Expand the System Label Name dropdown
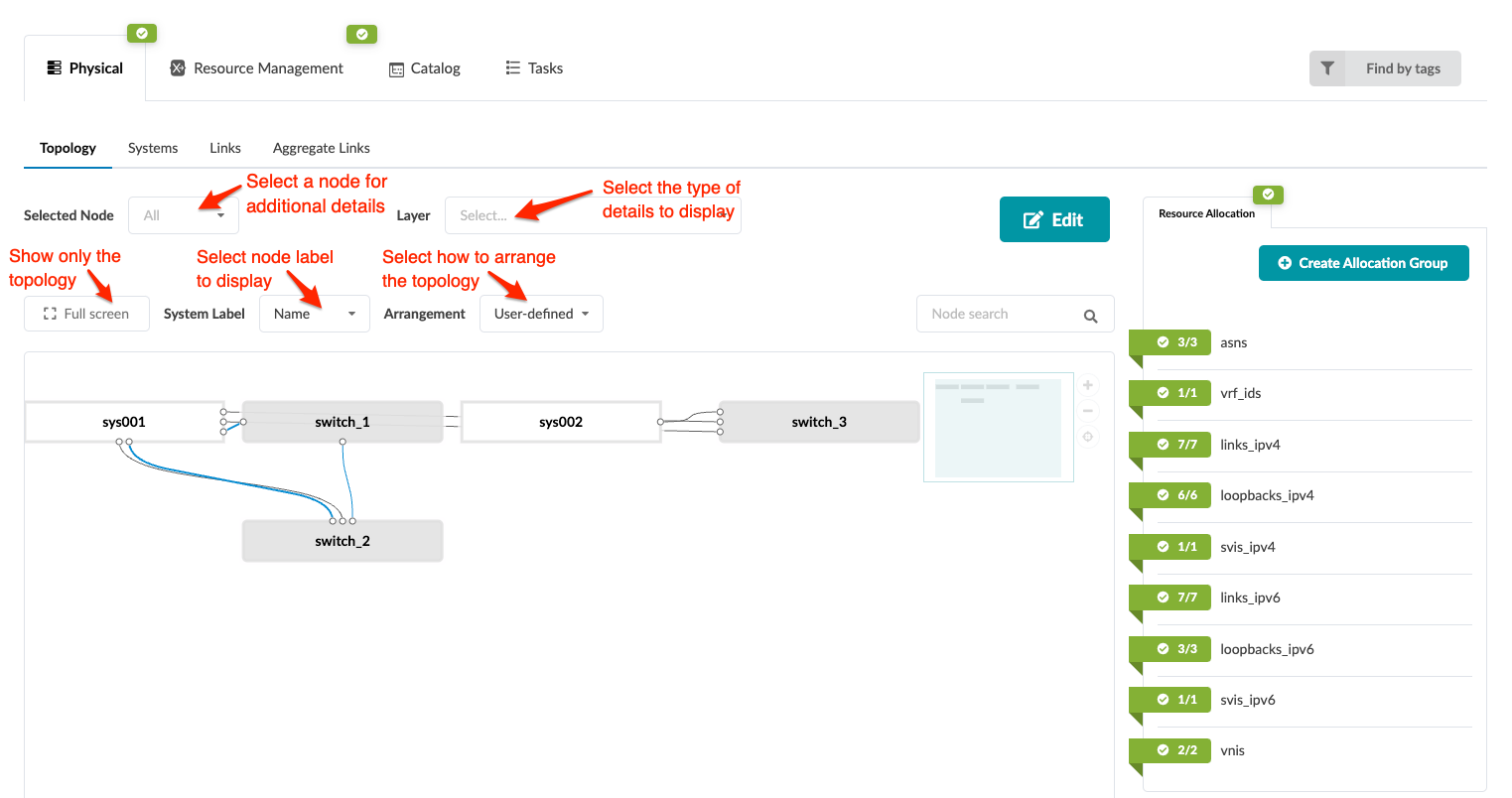The image size is (1512, 798). (314, 314)
